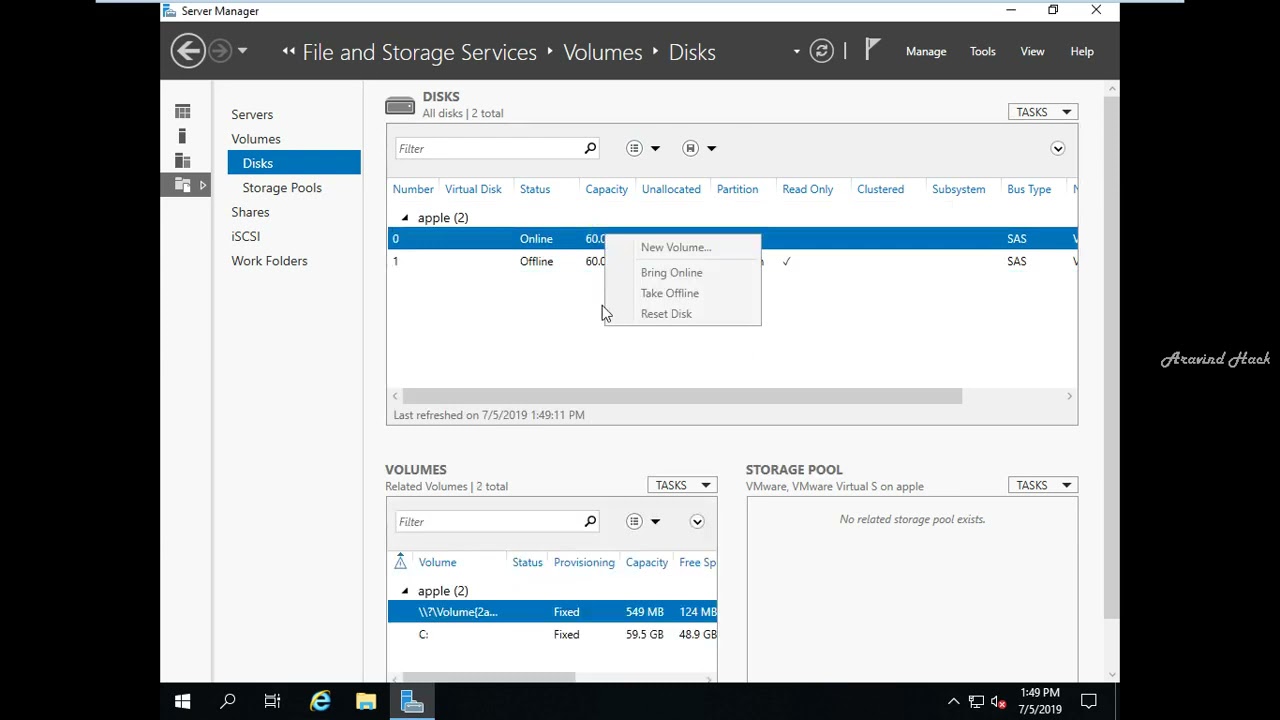This screenshot has width=1280, height=720.
Task: Sort disks by Bus Type column
Action: (x=1029, y=189)
